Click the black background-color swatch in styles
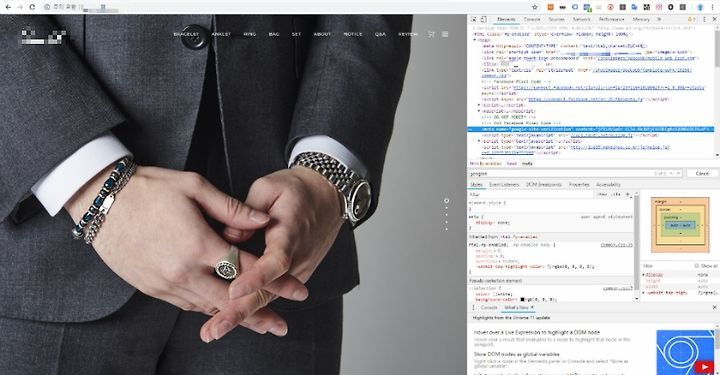This screenshot has height=375, width=720. point(523,300)
